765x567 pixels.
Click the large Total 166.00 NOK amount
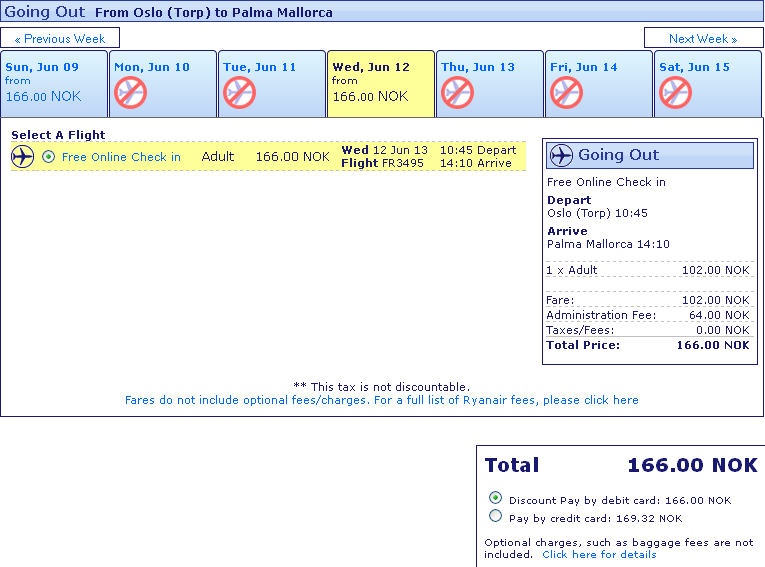[x=692, y=465]
